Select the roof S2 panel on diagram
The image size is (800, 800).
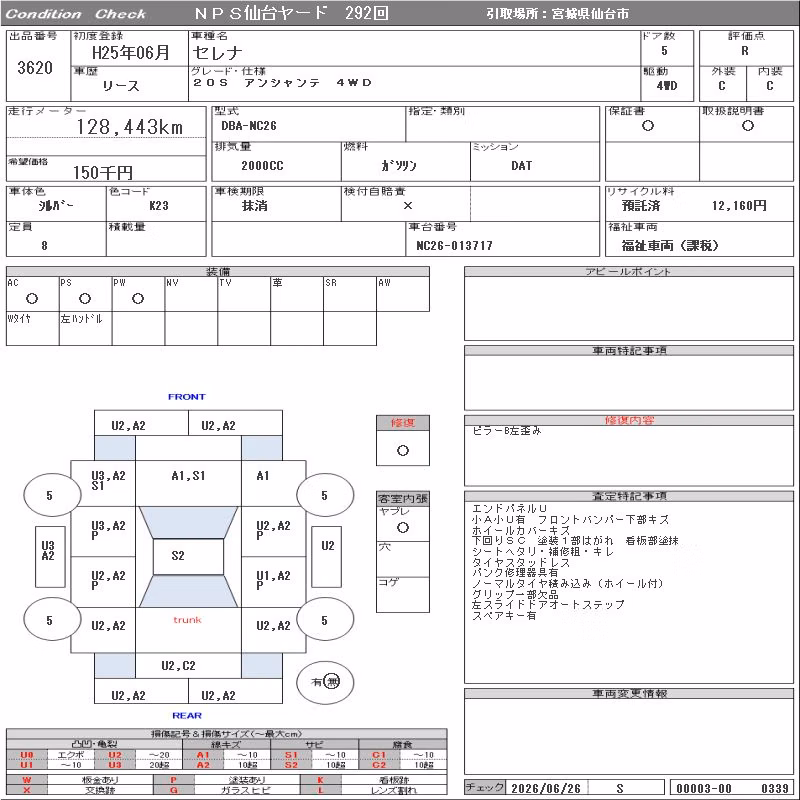(188, 556)
